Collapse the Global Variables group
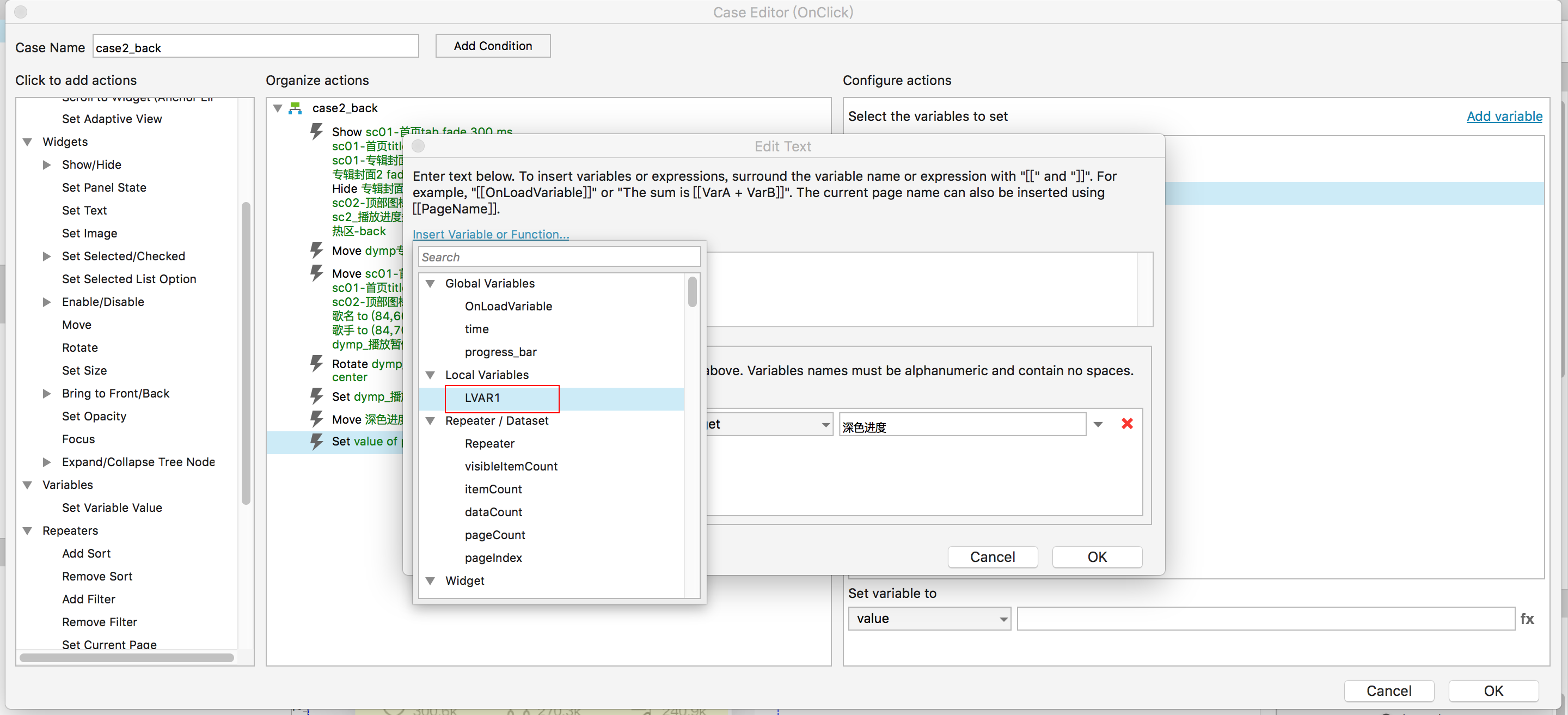Screen dimensions: 1568x715 [430, 283]
